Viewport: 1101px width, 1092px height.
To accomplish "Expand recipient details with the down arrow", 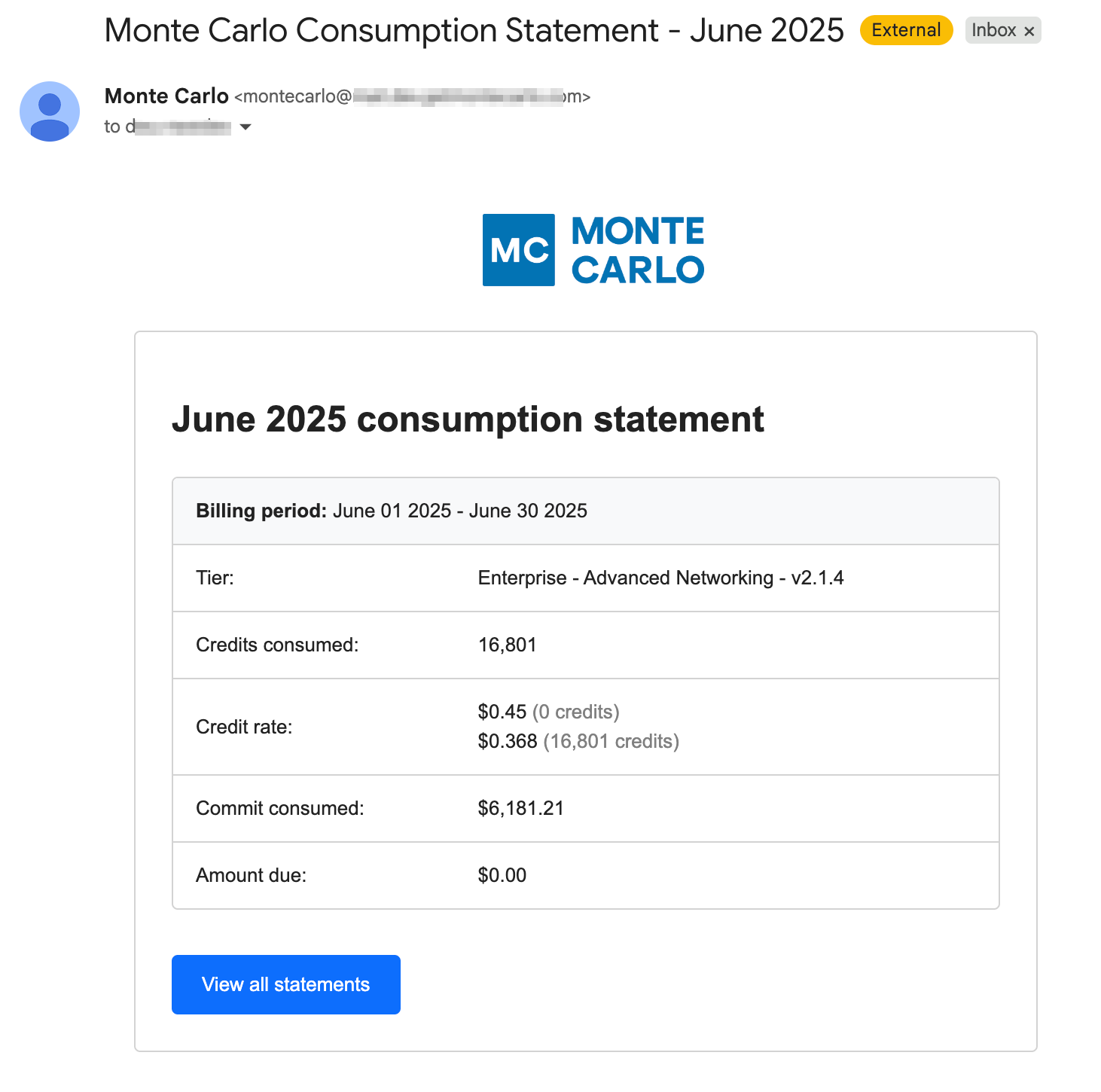I will [x=246, y=127].
